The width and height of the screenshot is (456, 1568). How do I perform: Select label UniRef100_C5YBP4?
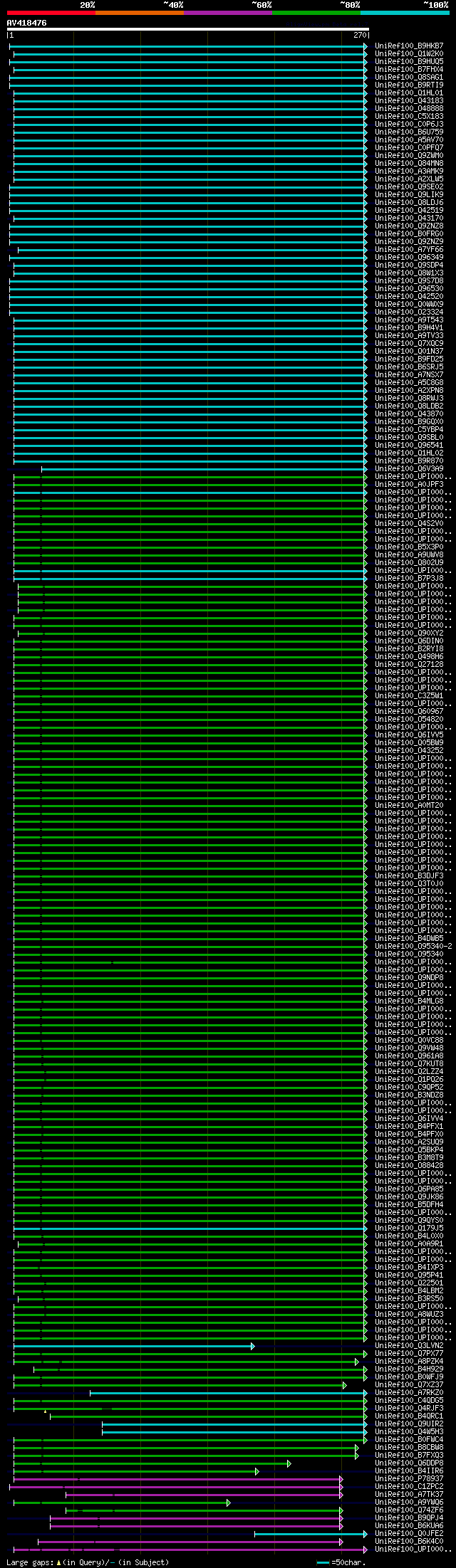[x=409, y=429]
